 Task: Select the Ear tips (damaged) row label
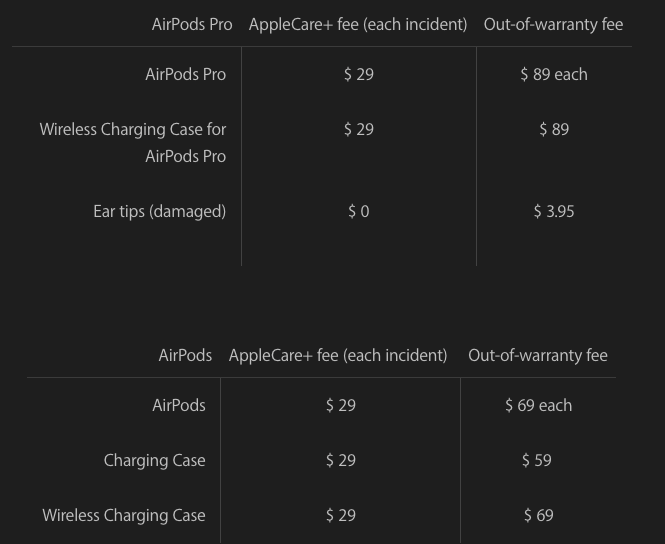(159, 211)
